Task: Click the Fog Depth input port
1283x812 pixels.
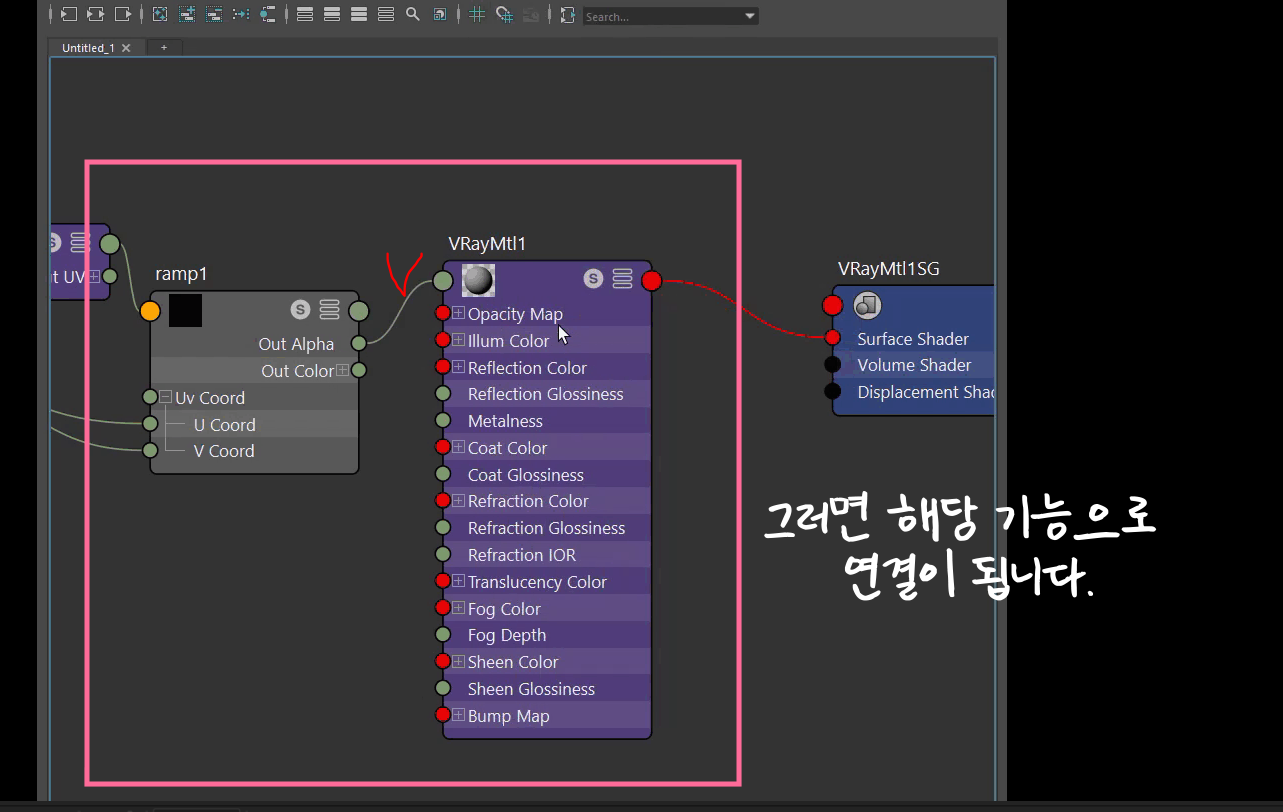Action: coord(443,634)
